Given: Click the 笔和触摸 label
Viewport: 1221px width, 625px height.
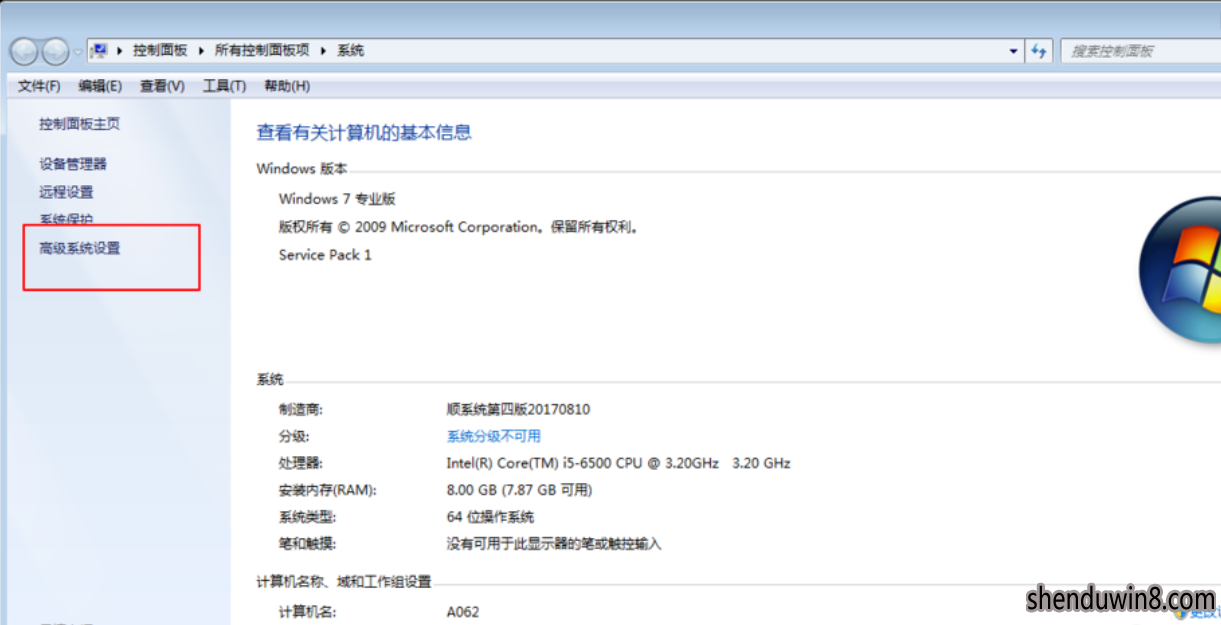Looking at the screenshot, I should click(308, 544).
